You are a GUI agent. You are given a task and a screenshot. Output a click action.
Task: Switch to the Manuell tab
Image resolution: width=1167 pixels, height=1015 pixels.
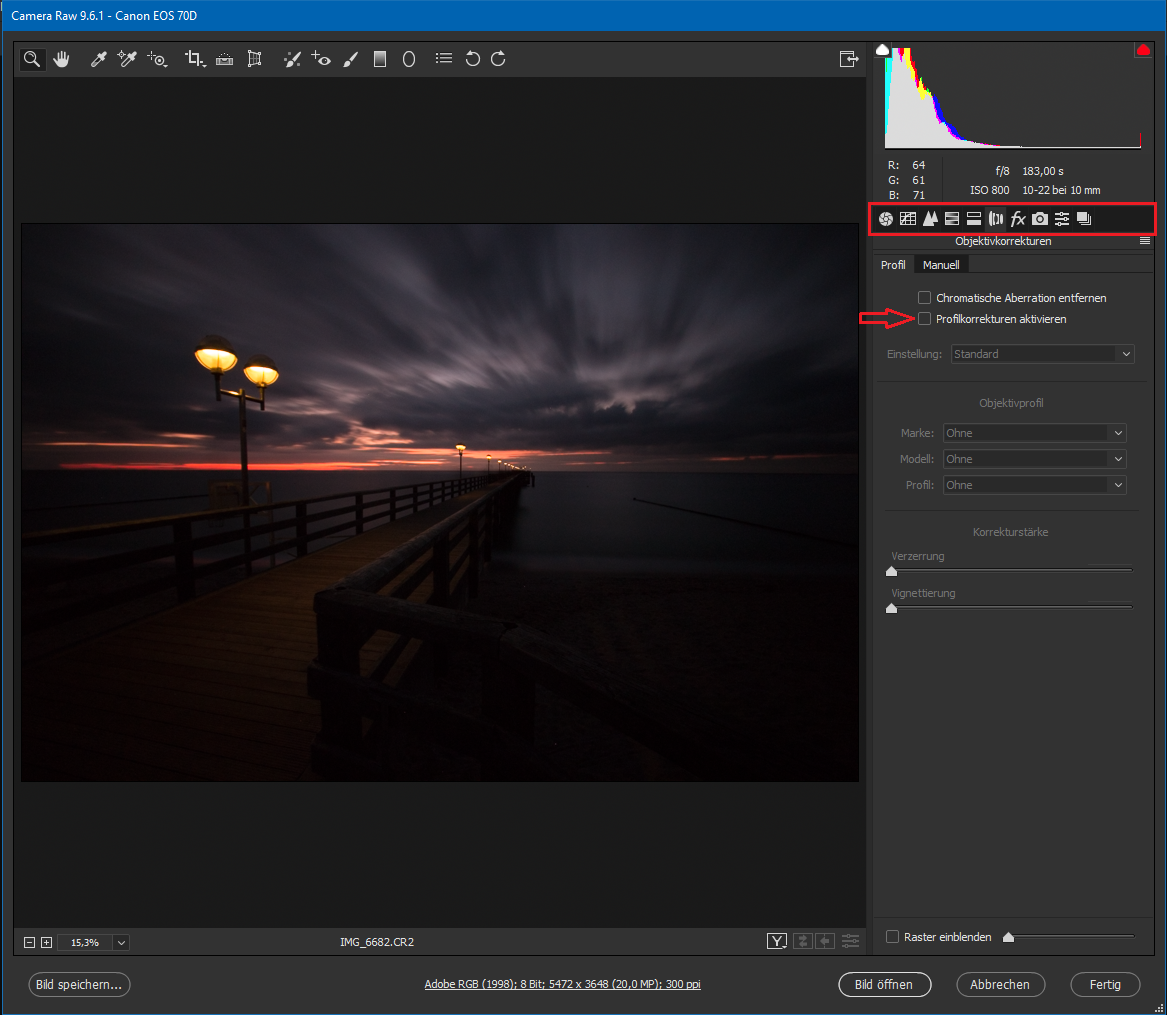tap(941, 265)
